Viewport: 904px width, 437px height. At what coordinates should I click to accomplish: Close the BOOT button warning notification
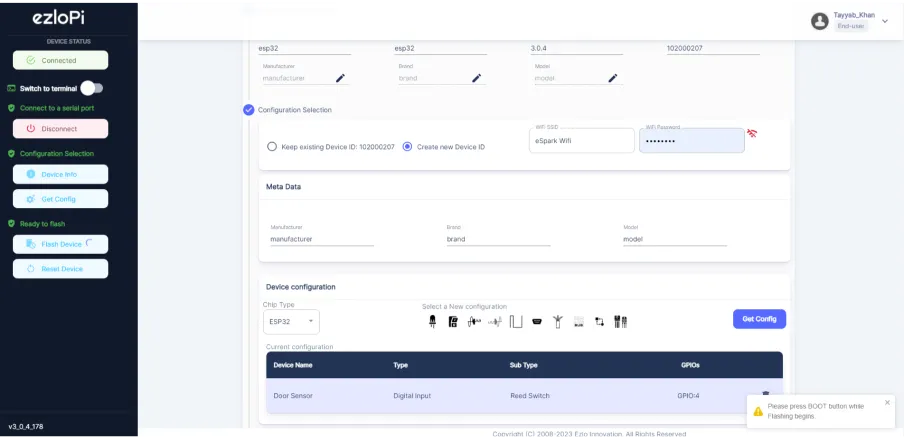click(887, 402)
